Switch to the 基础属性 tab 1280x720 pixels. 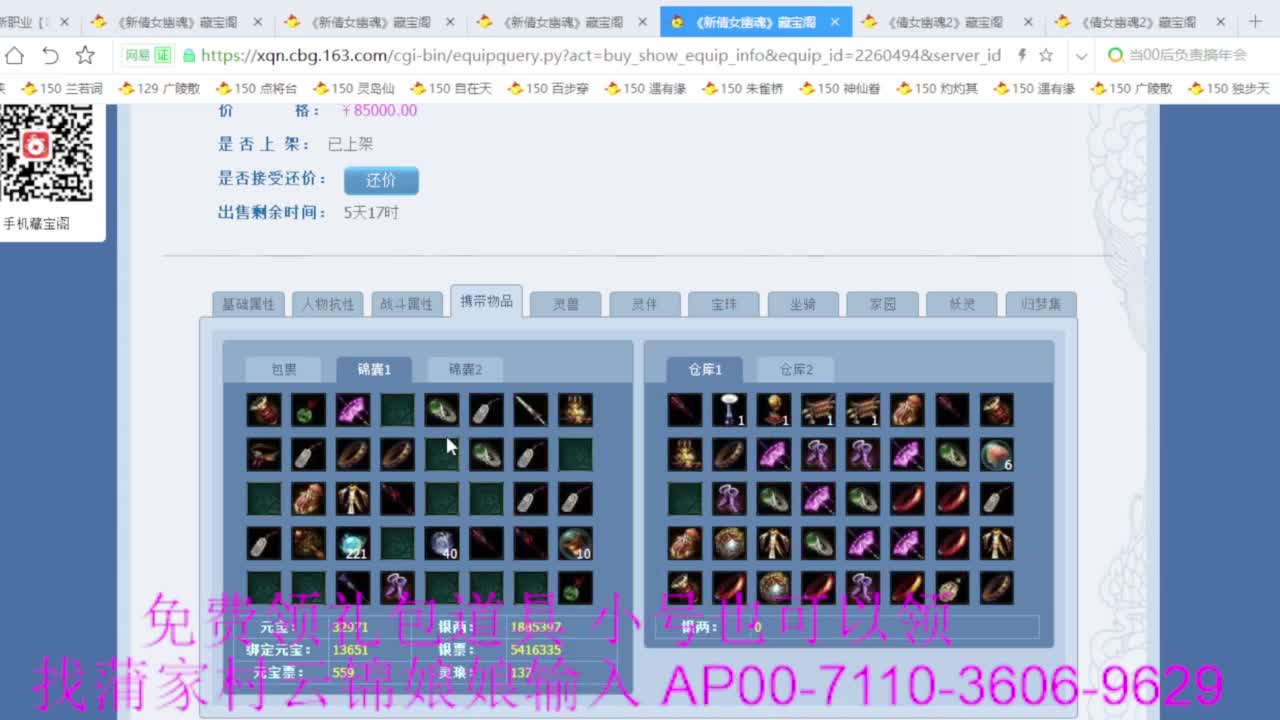[x=248, y=304]
